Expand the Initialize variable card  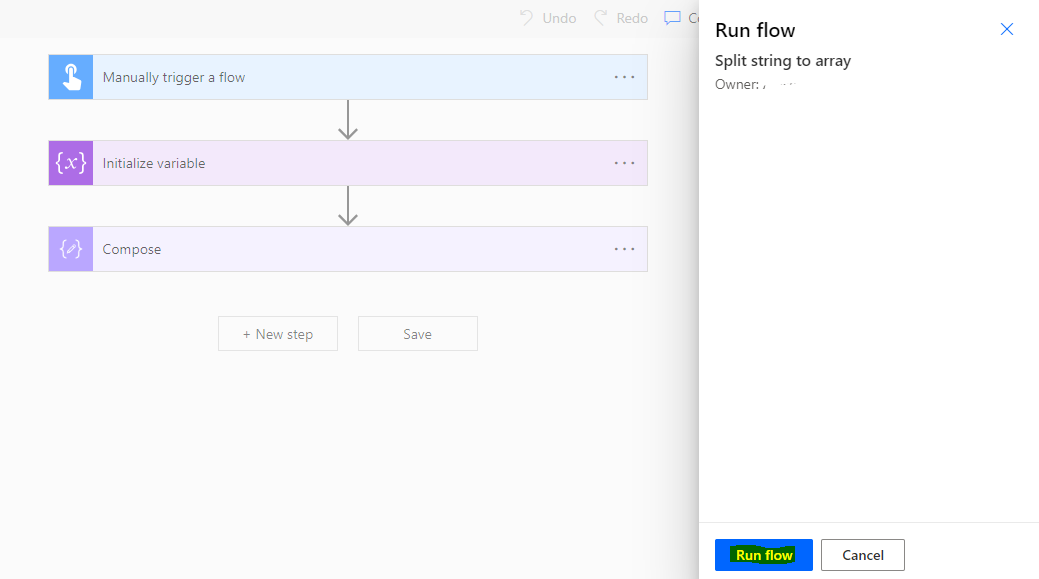pos(348,163)
